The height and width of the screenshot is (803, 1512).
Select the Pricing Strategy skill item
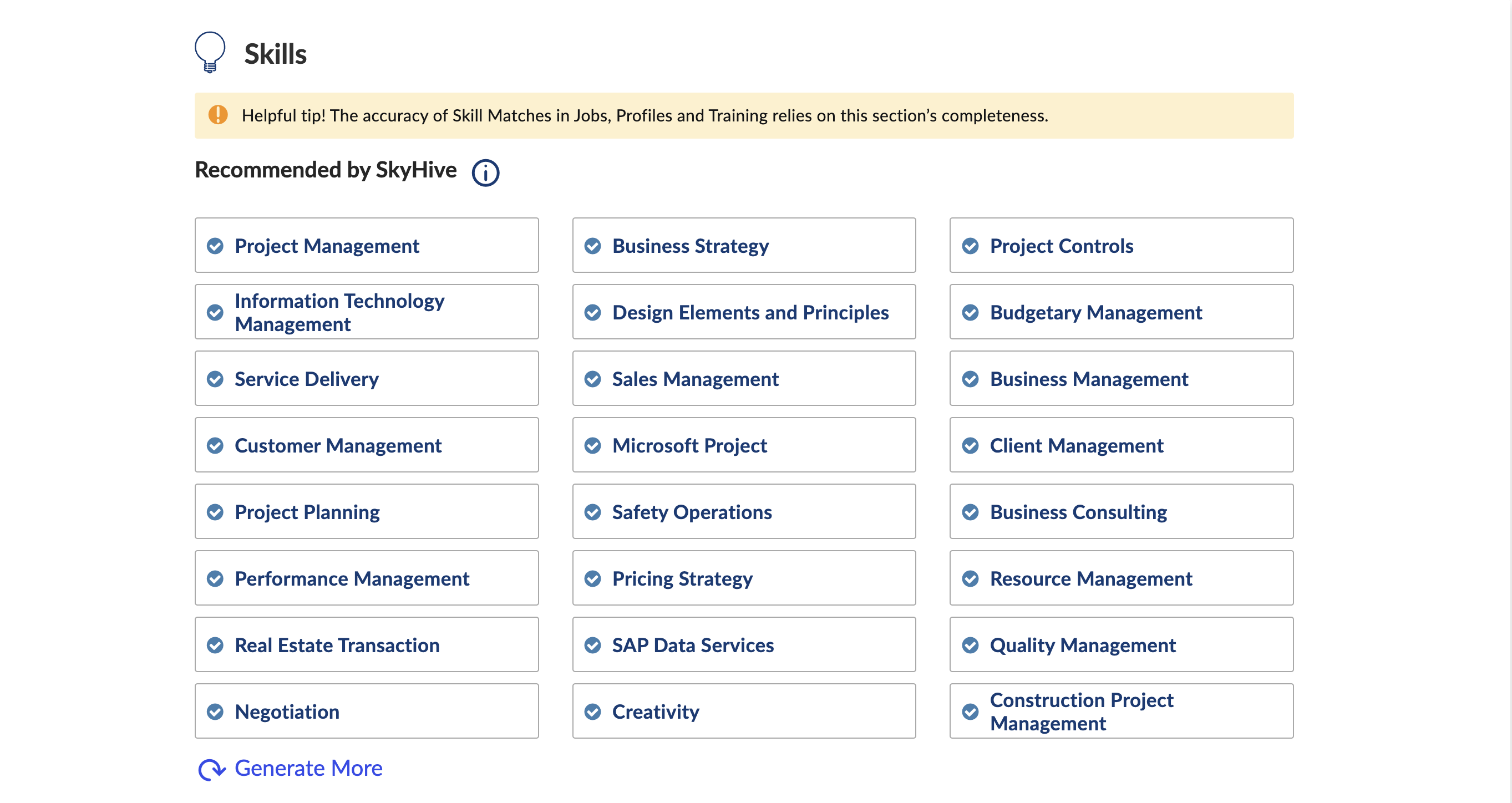(x=743, y=578)
